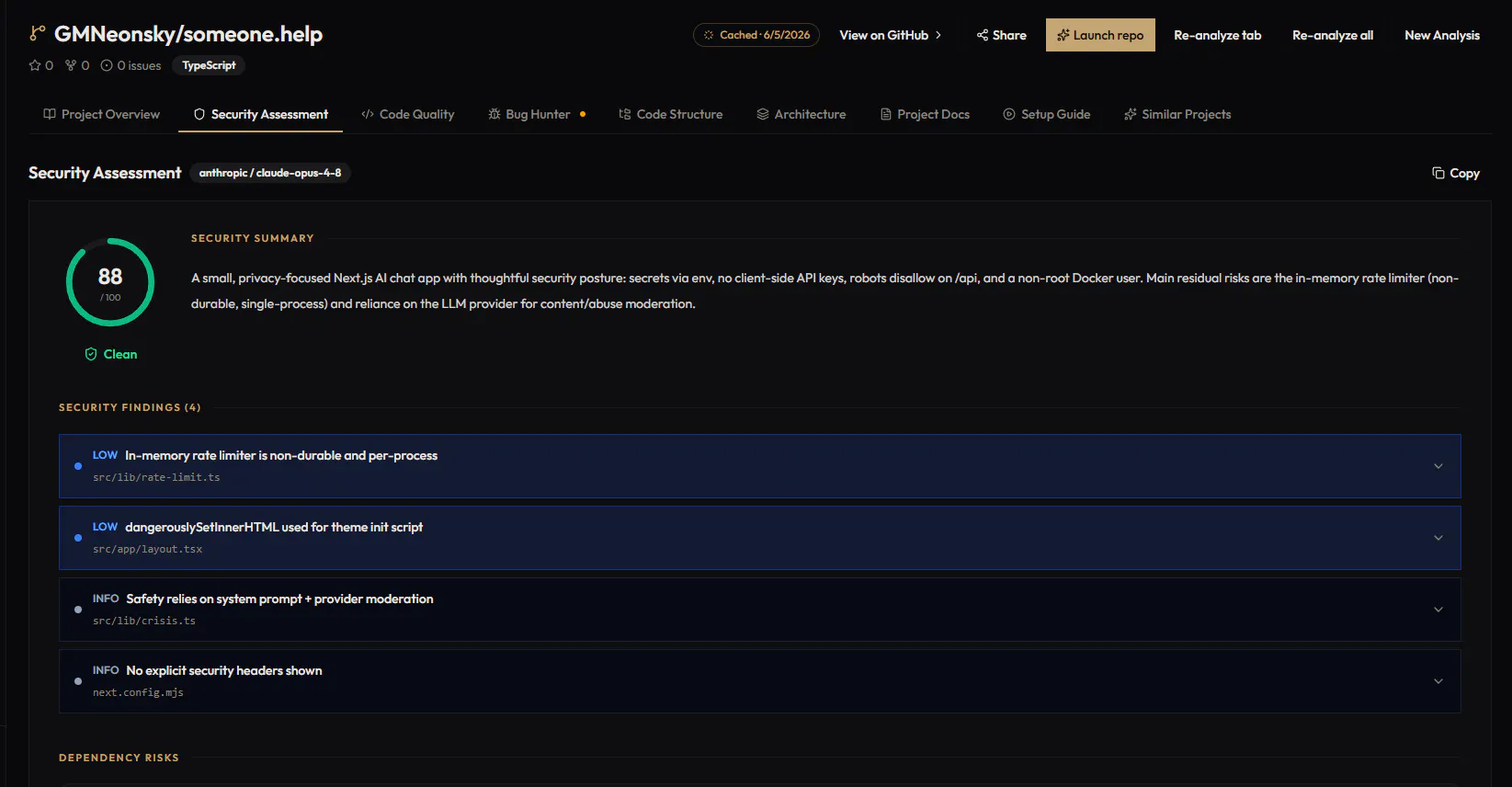Click the layers icon on Architecture tab

click(763, 114)
